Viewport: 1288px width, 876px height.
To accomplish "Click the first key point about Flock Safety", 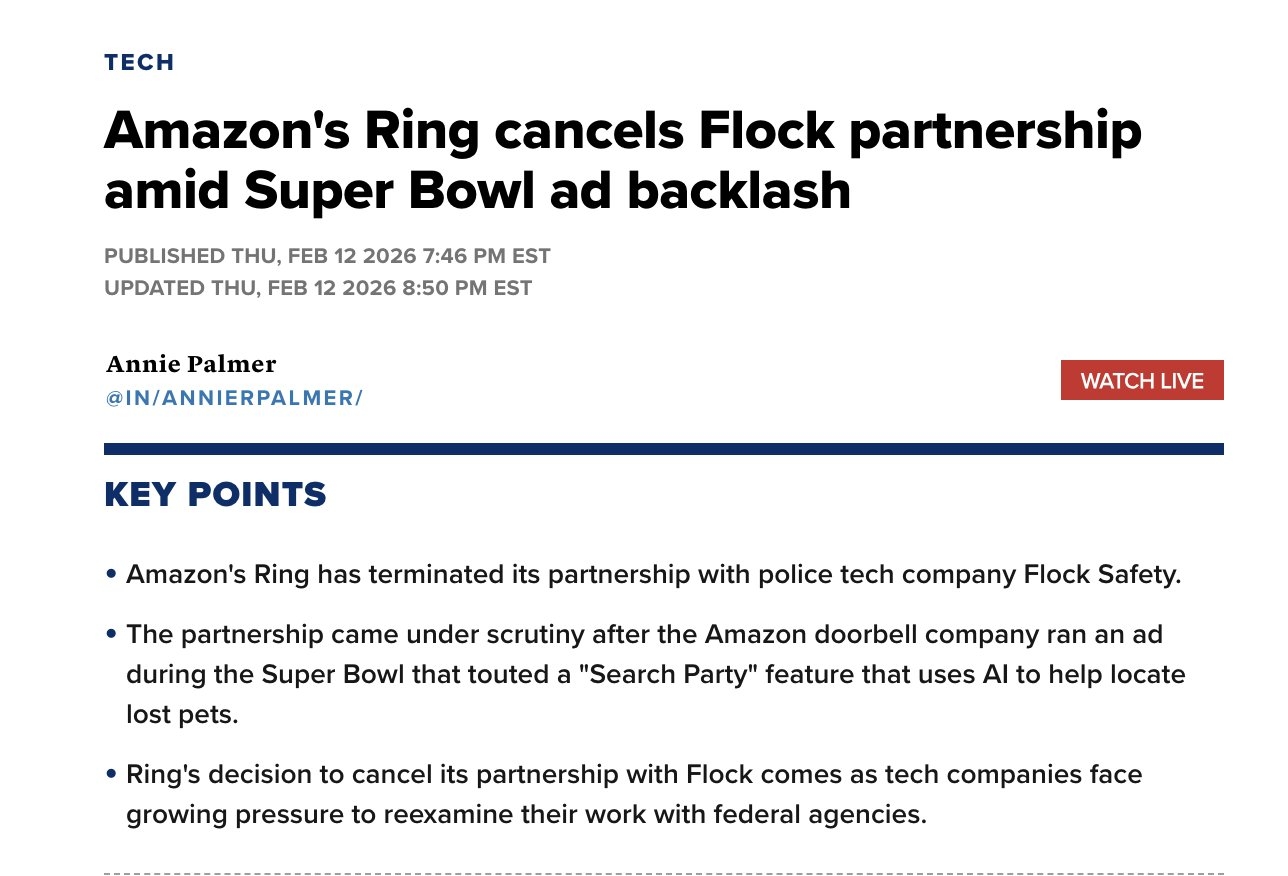I will coord(654,575).
